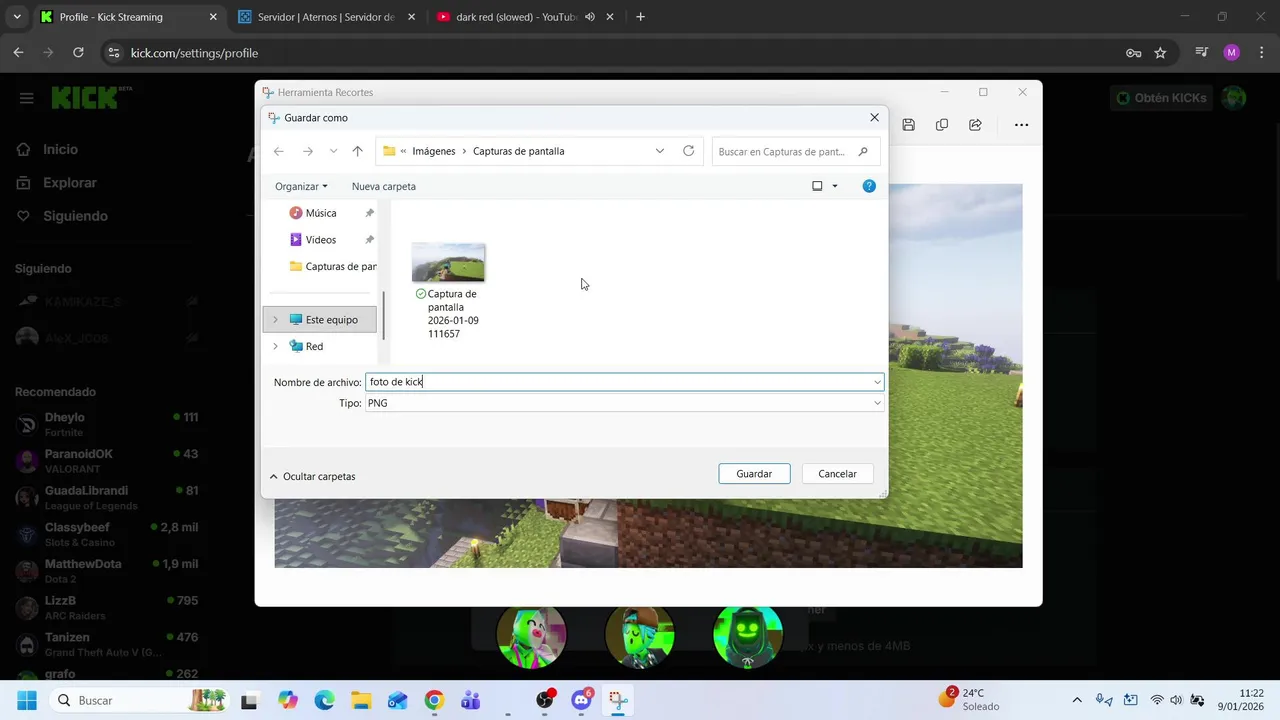
Task: Select Este equipo in navigation pane
Action: pos(320,320)
